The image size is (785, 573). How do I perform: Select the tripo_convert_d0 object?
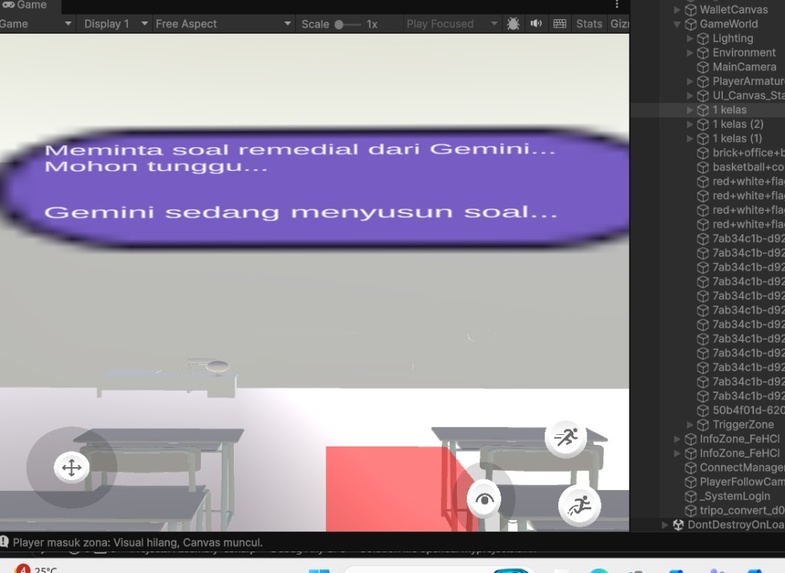click(x=741, y=510)
